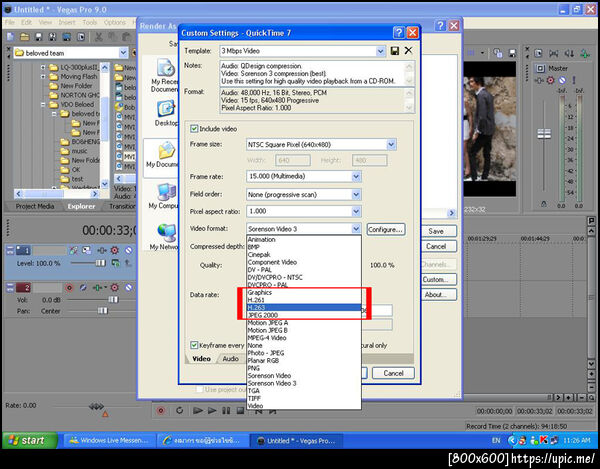
Task: Click Save in the Render As dialog
Action: coord(439,231)
